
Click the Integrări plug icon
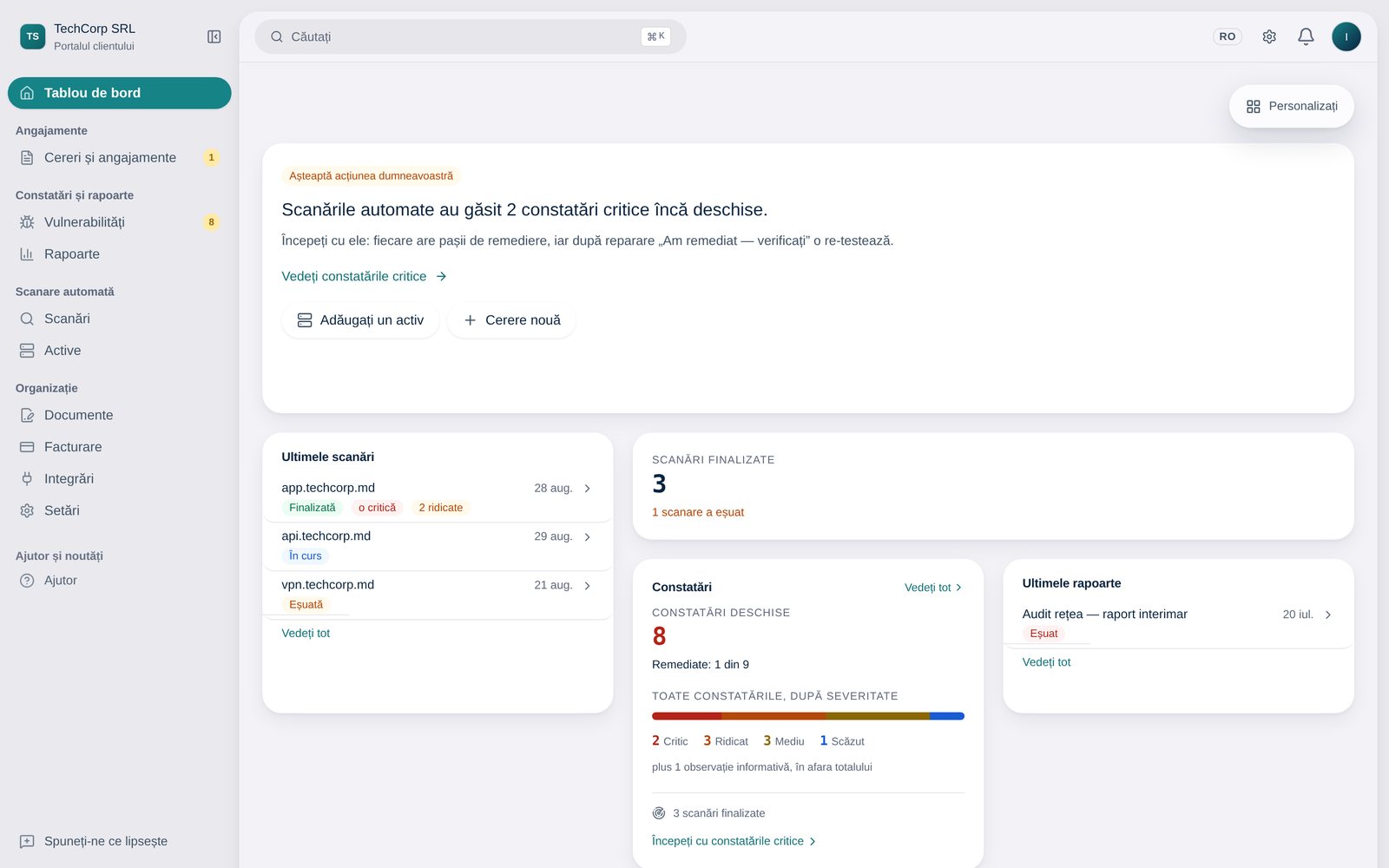pos(27,479)
